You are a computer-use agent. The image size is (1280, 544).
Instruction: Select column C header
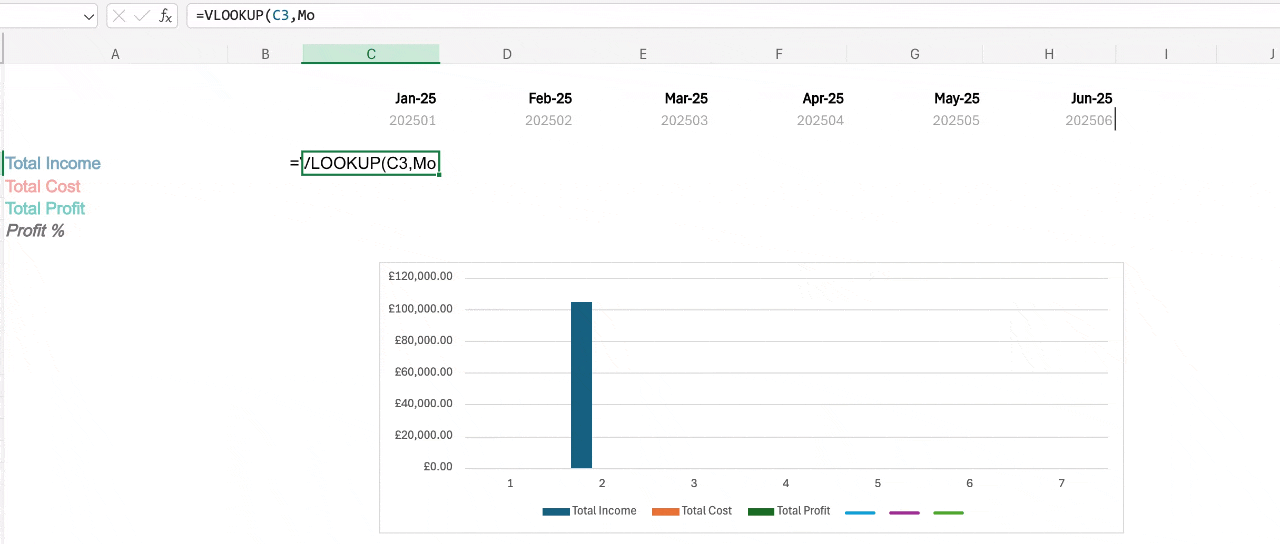[371, 54]
